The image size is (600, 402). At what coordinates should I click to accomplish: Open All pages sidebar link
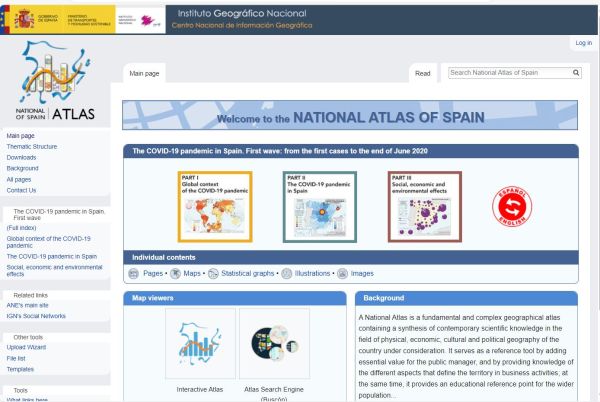(19, 179)
